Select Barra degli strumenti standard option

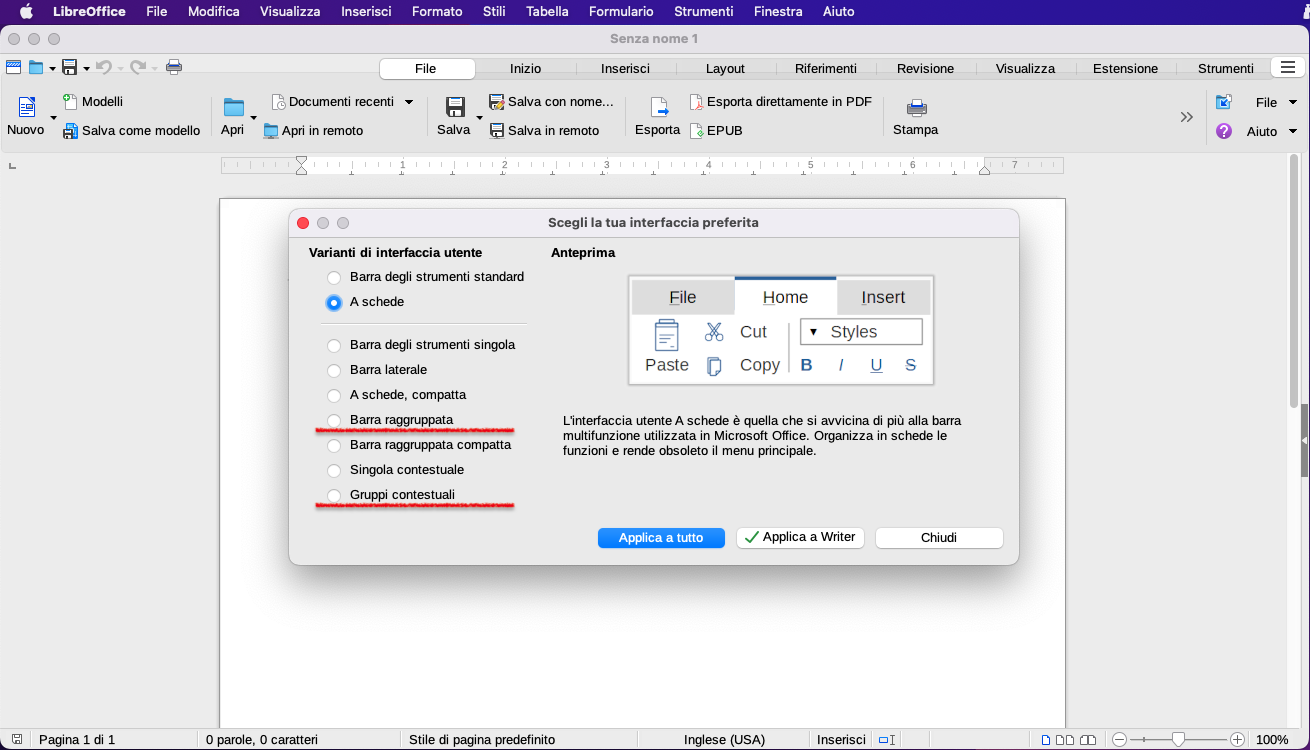pos(334,277)
